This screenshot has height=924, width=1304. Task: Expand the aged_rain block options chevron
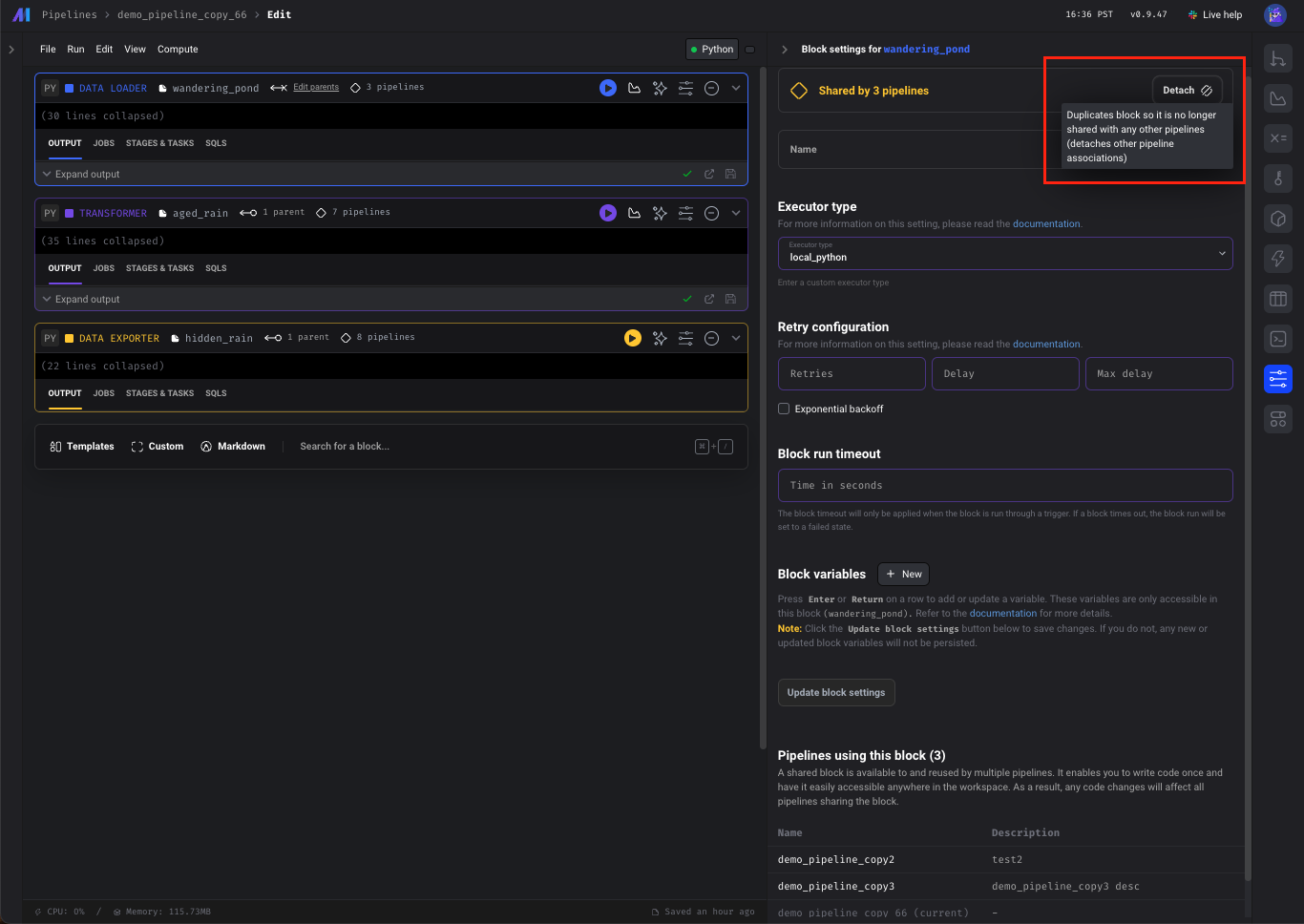pos(736,213)
